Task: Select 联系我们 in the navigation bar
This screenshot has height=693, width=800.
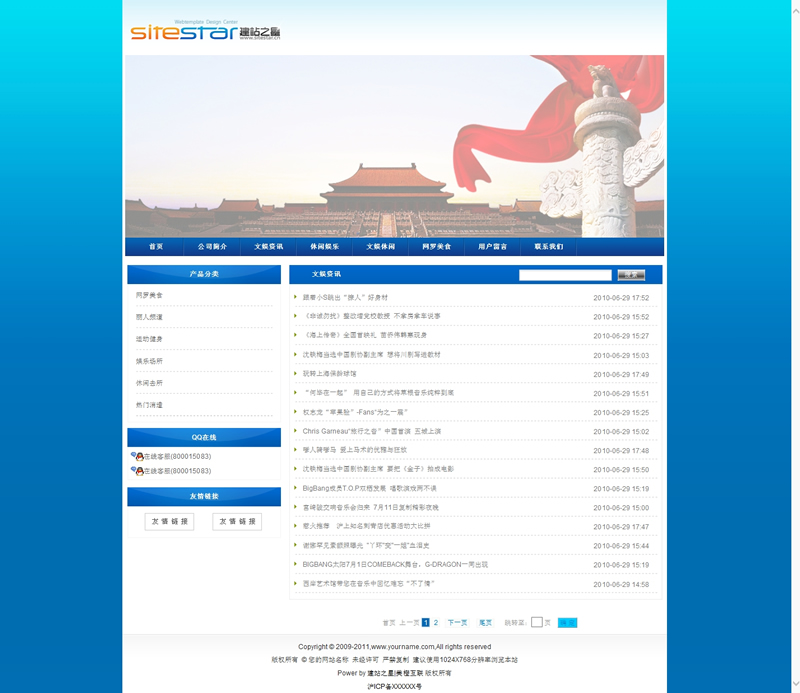Action: point(548,246)
